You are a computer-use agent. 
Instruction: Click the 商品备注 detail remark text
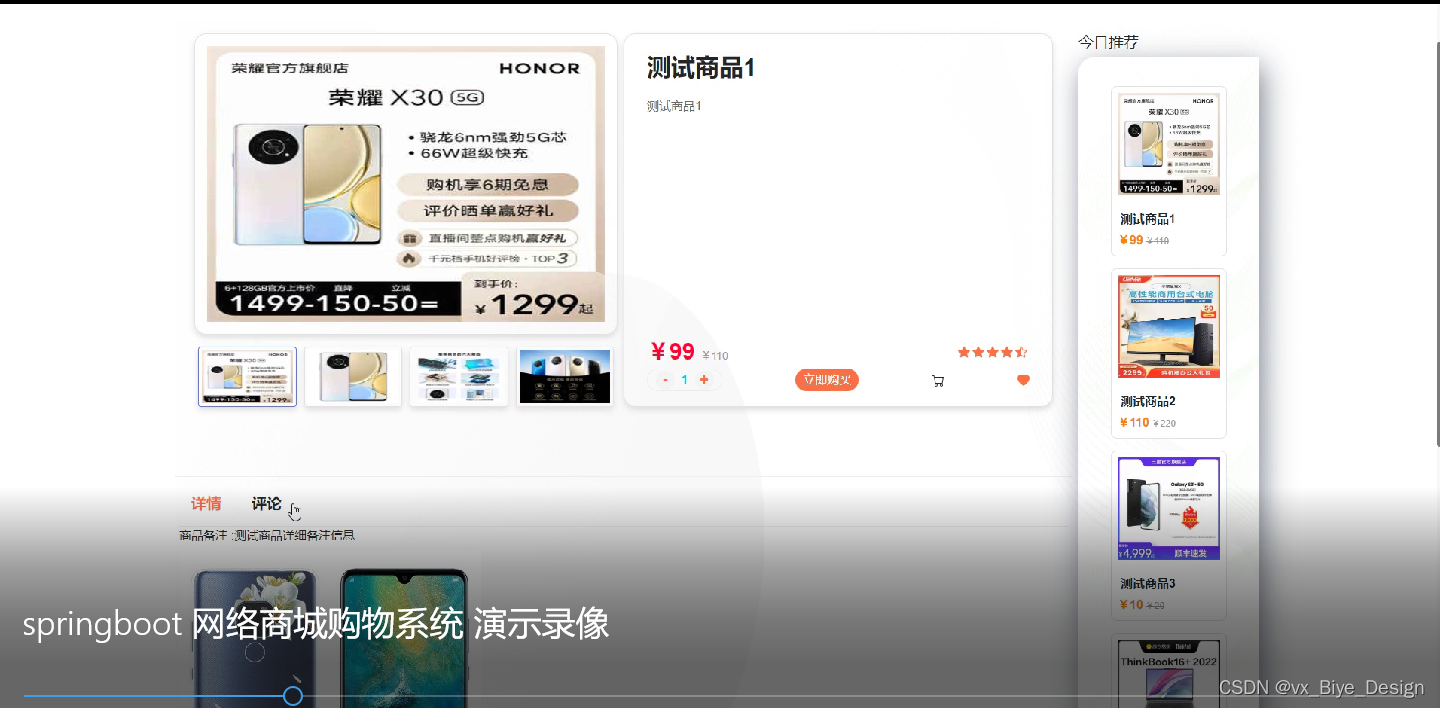point(267,535)
